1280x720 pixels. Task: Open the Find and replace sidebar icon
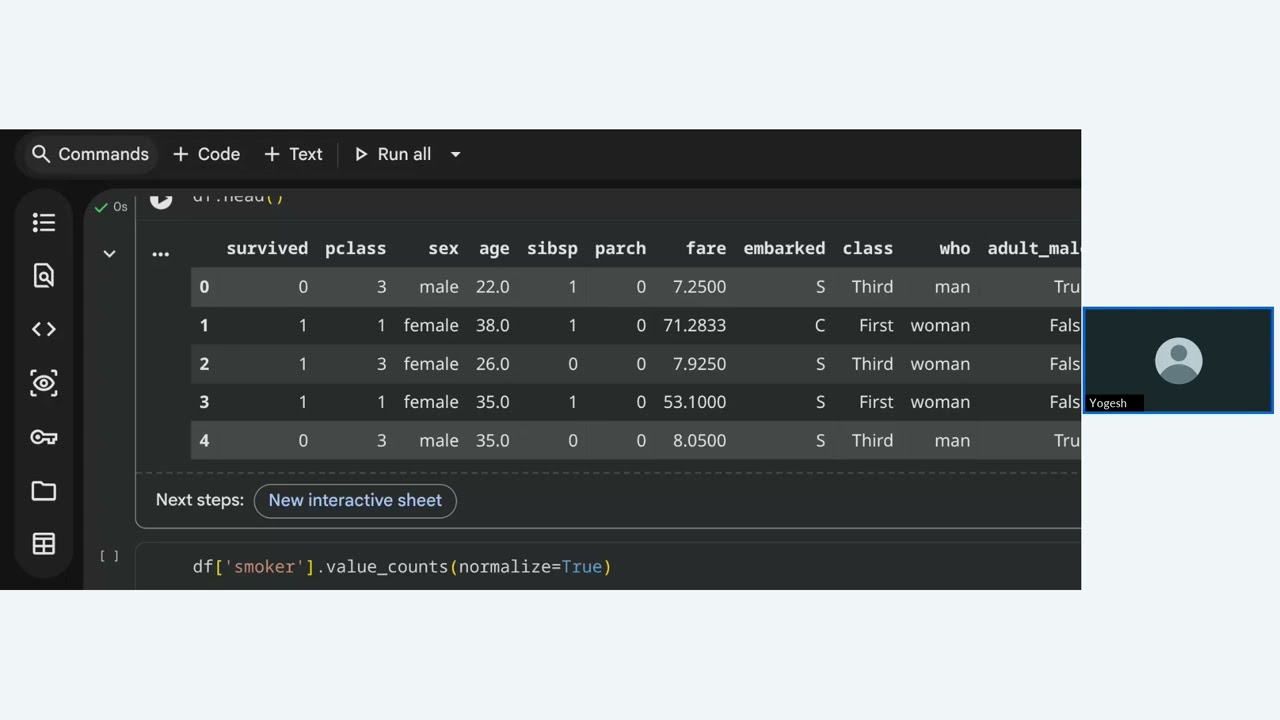tap(44, 276)
